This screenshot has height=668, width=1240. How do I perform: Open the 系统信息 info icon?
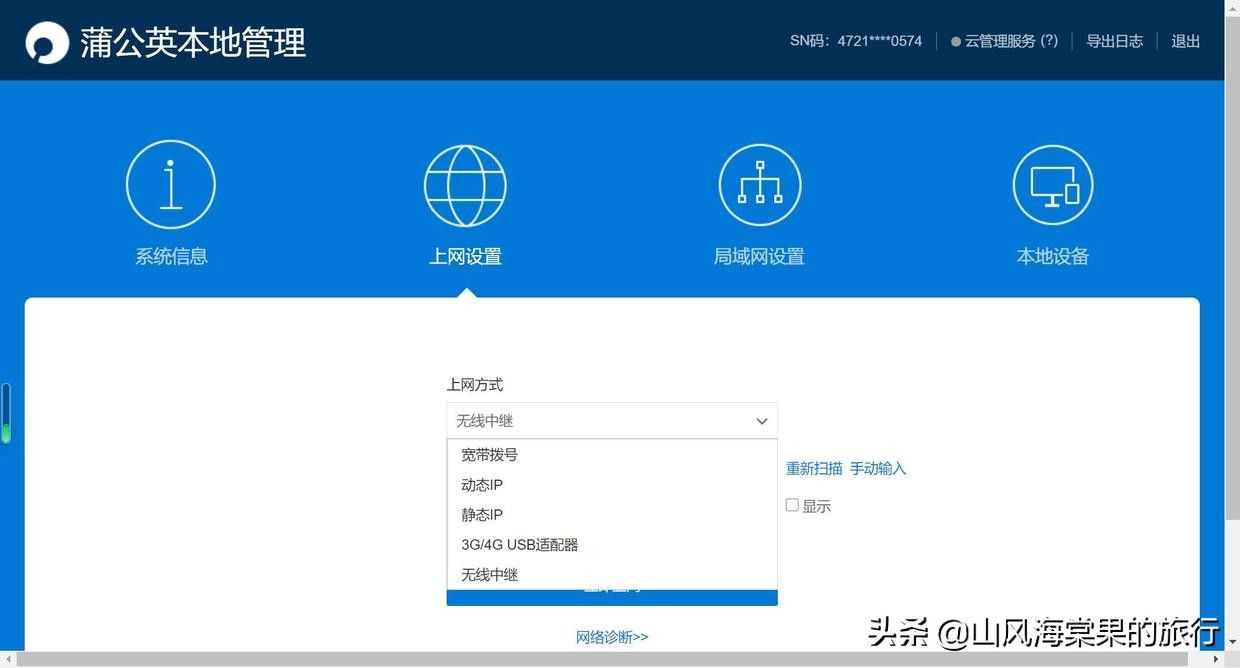click(171, 184)
